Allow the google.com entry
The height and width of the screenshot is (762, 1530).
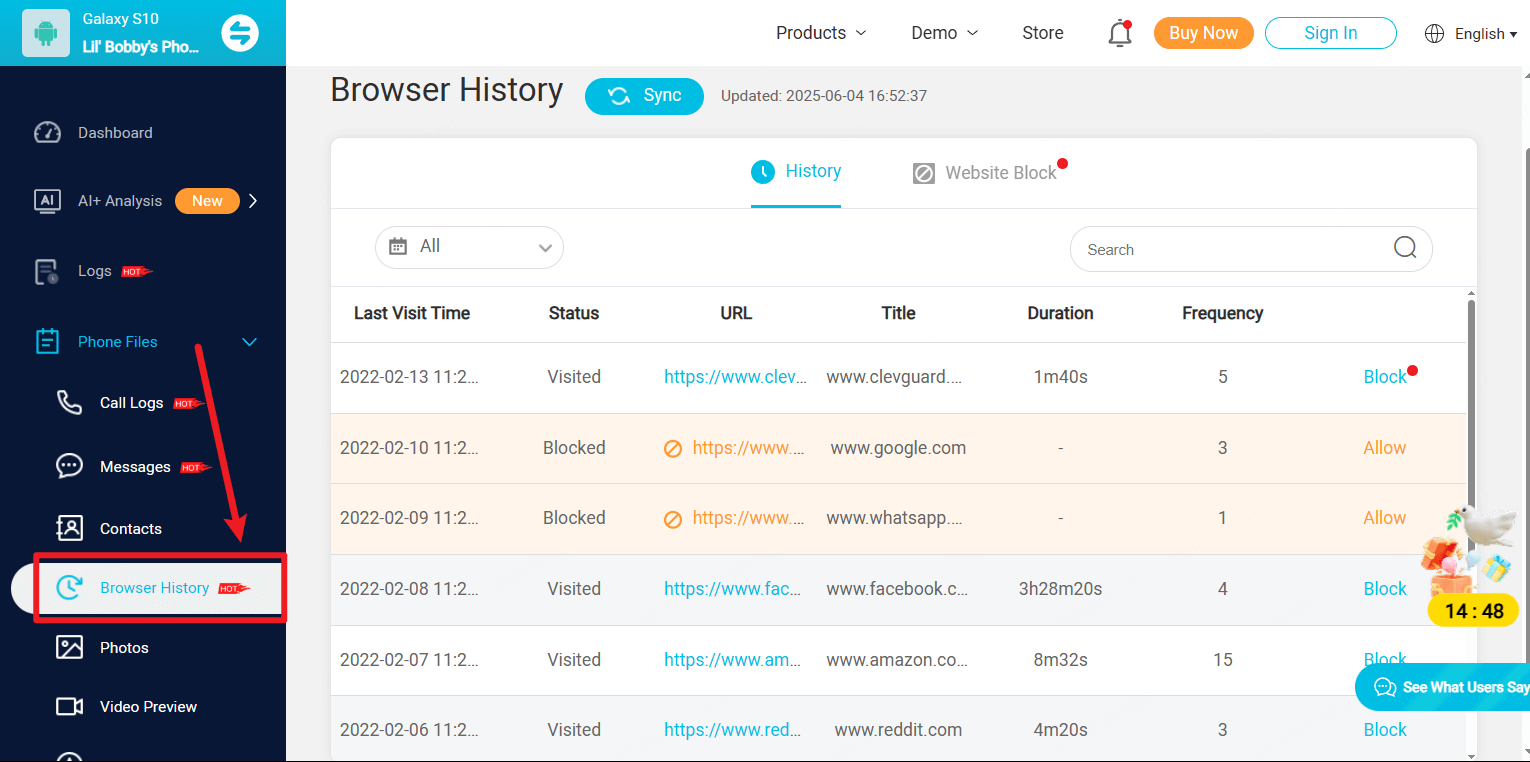(x=1384, y=448)
